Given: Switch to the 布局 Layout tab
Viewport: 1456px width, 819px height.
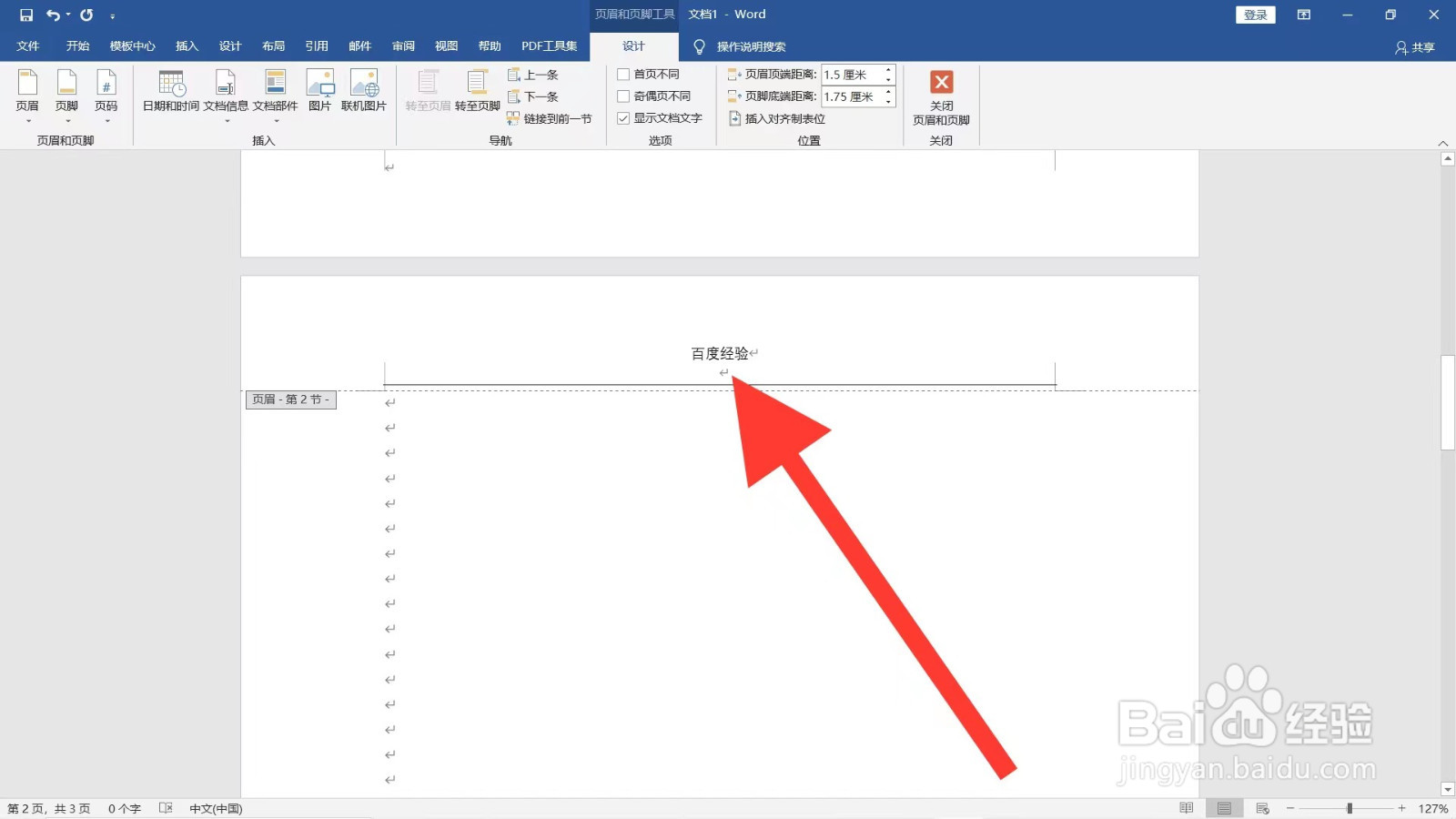Looking at the screenshot, I should (x=273, y=46).
